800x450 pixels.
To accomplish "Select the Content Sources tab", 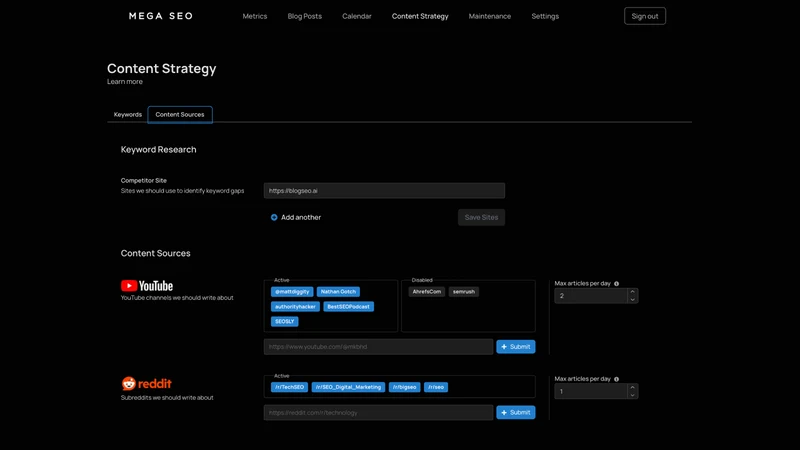I will (180, 114).
